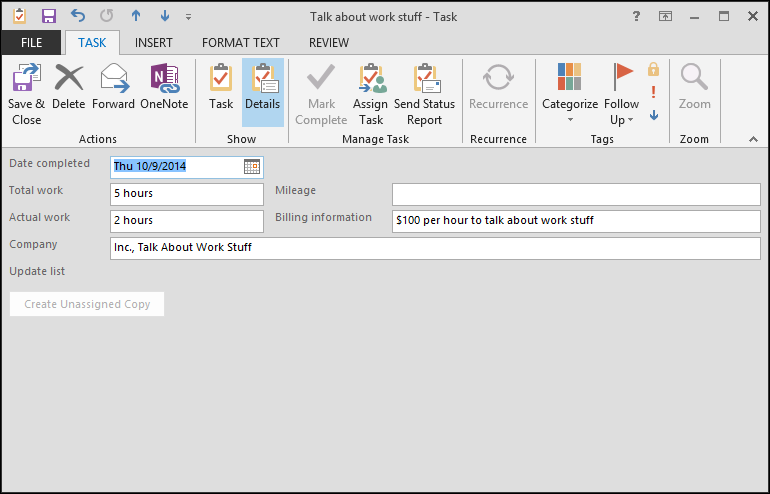Set High Importance with red exclamation
This screenshot has width=770, height=494.
(654, 92)
